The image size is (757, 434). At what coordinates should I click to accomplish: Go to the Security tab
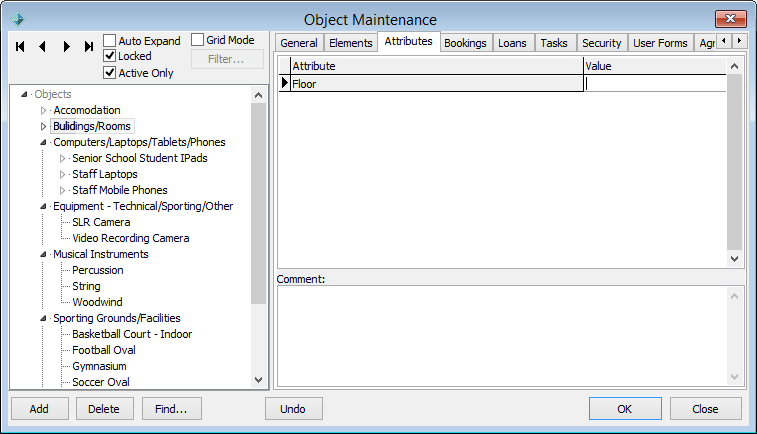(602, 43)
